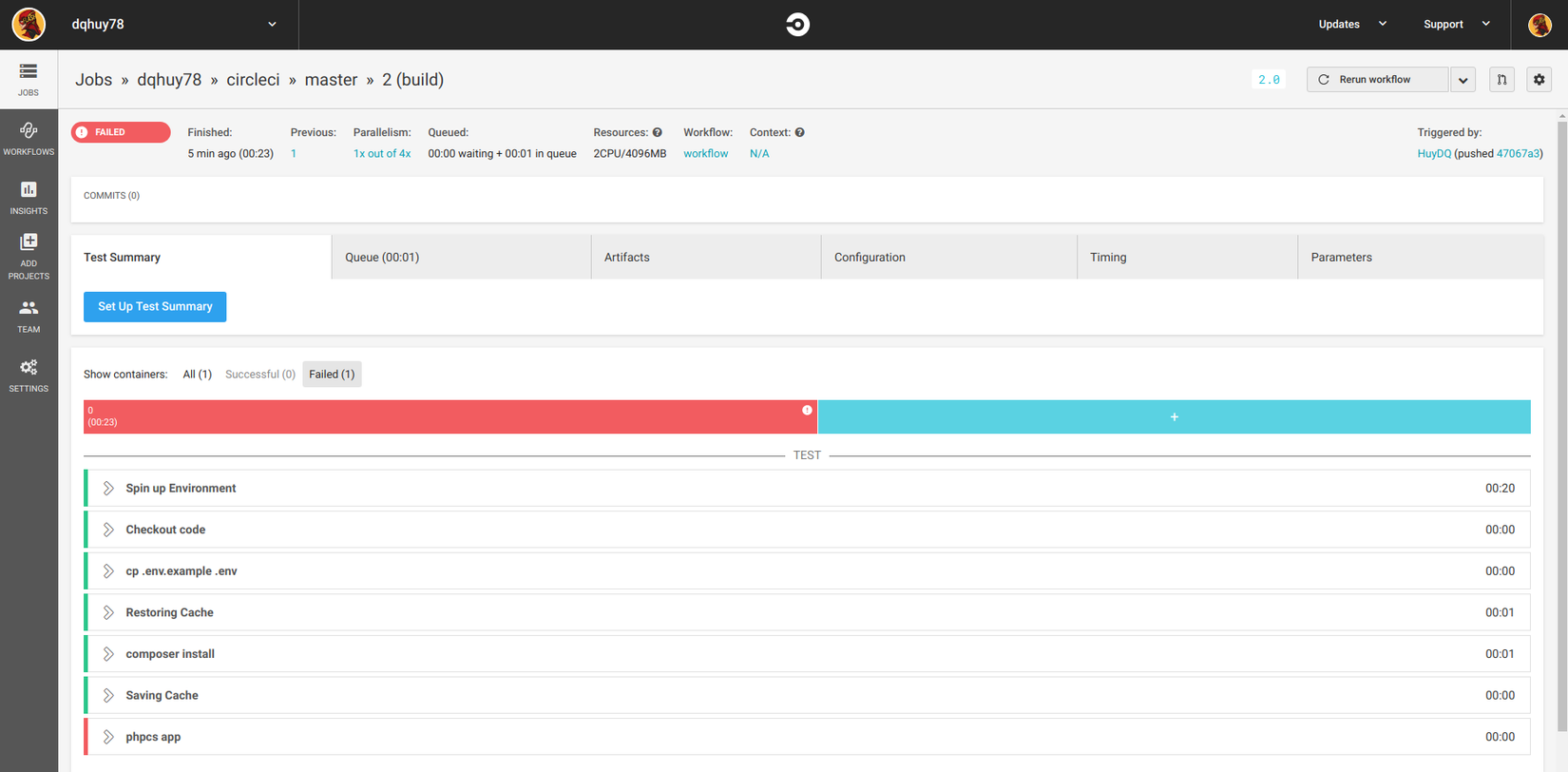Open the user profile avatar at top right
The image size is (1568, 772).
click(1539, 25)
